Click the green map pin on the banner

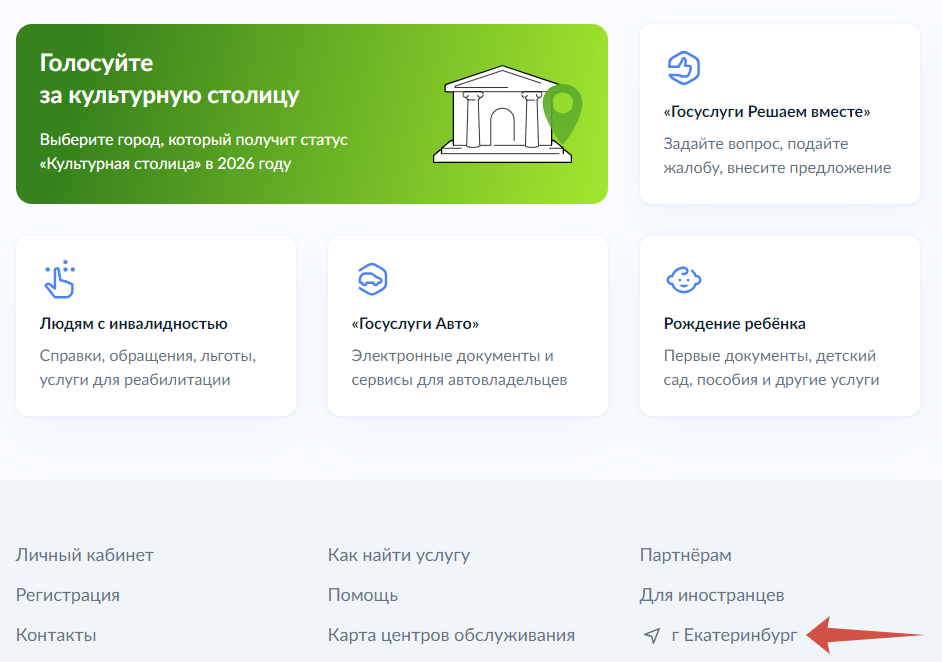pyautogui.click(x=564, y=110)
